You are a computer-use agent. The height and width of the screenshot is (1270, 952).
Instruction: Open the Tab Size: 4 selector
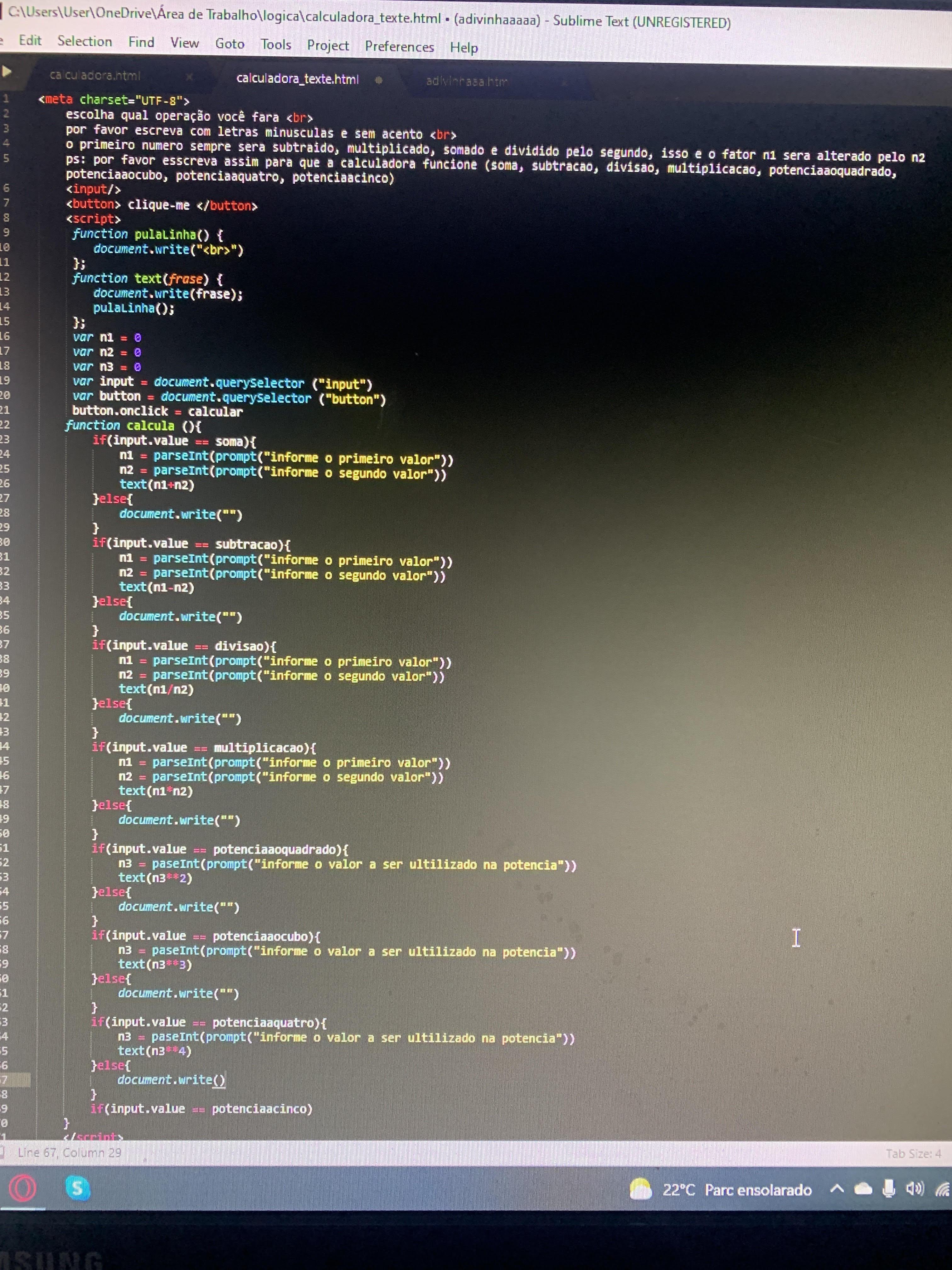pos(914,1153)
